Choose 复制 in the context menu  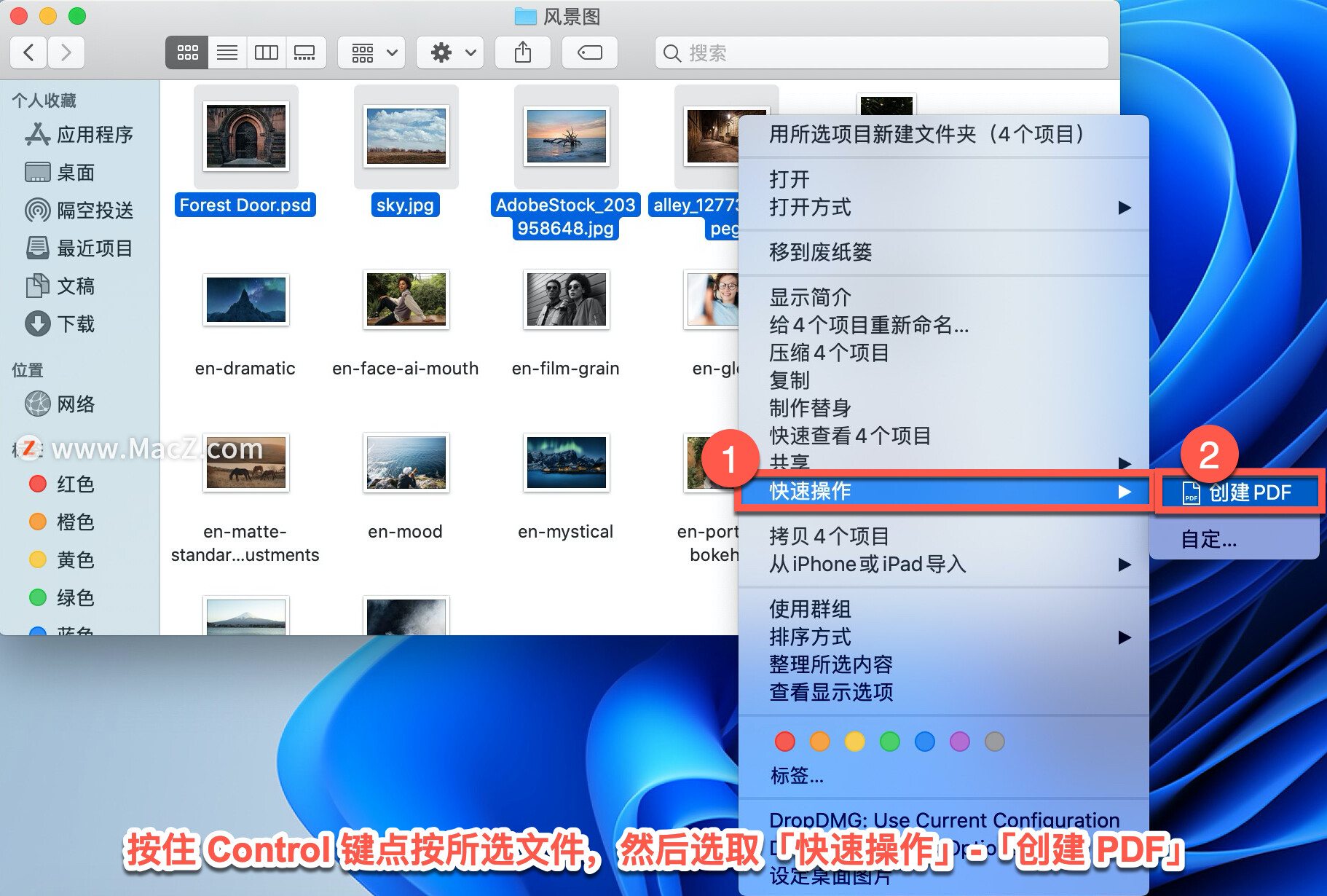click(x=944, y=381)
